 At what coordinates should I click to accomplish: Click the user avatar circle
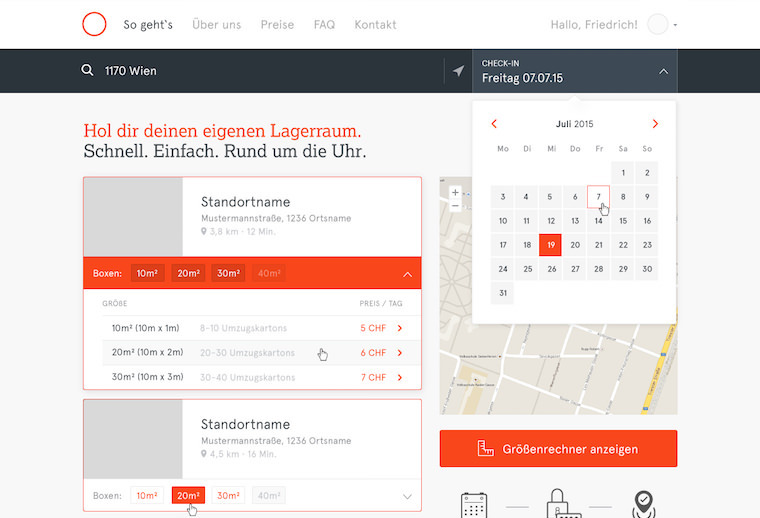click(658, 24)
